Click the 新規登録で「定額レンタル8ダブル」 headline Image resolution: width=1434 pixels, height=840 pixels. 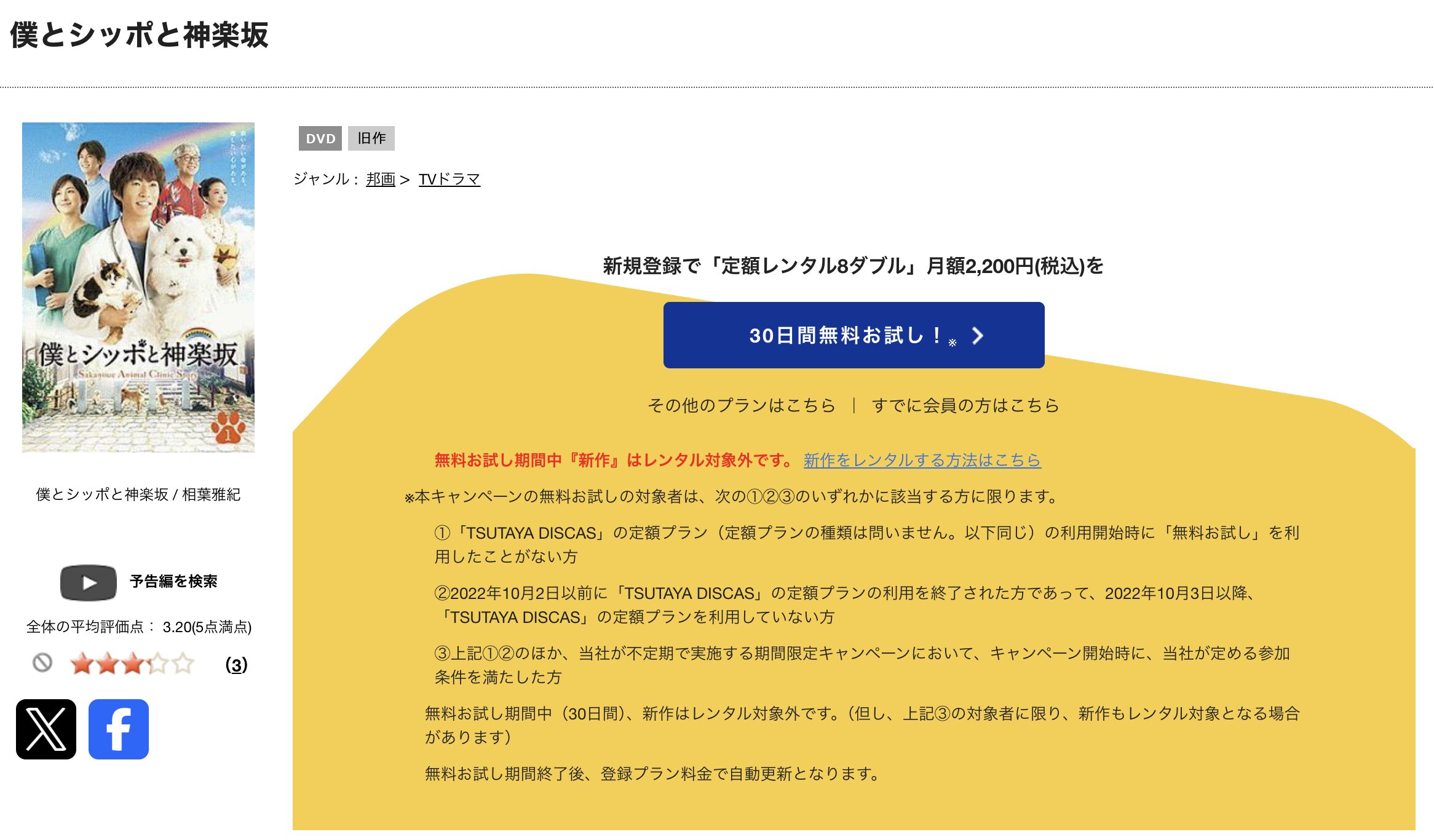pyautogui.click(x=854, y=266)
